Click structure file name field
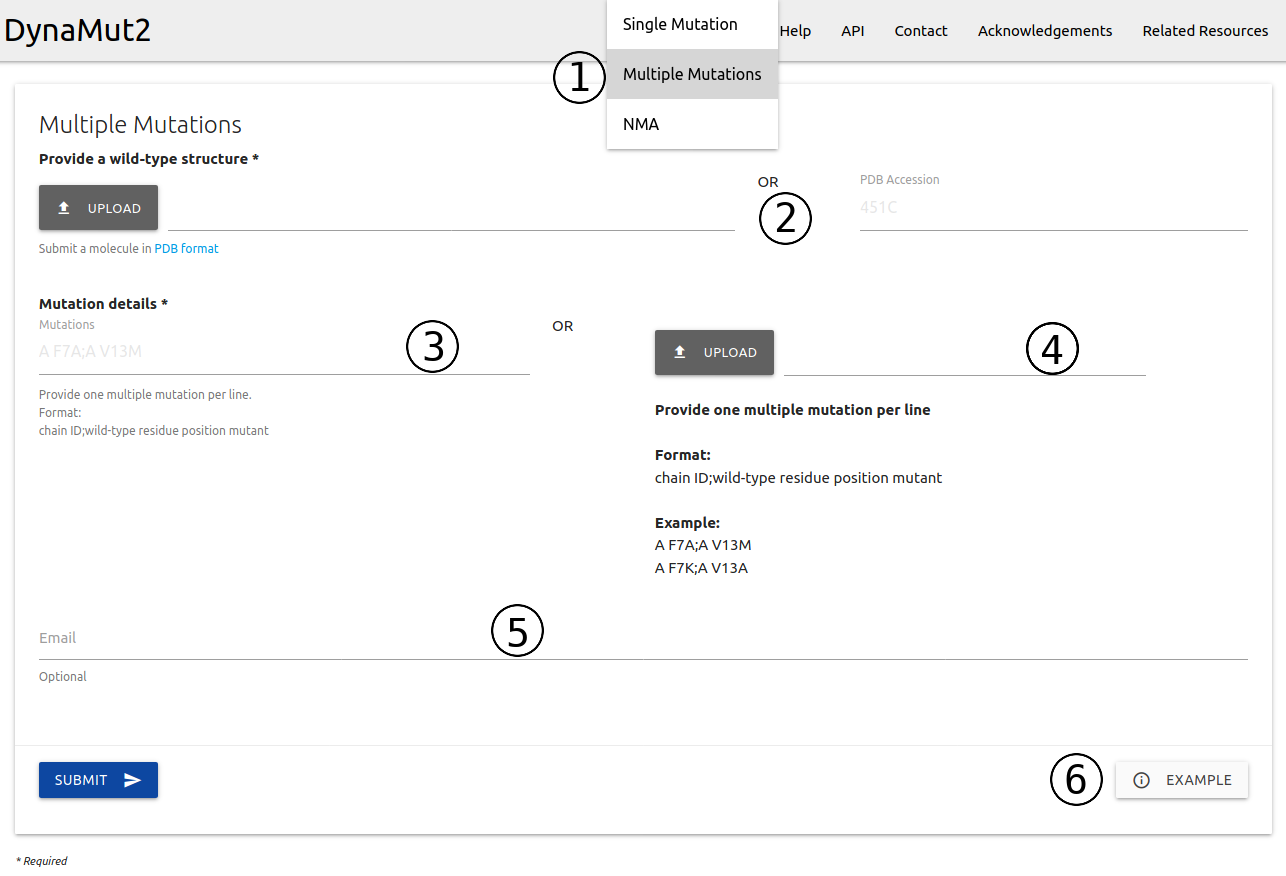 point(451,209)
